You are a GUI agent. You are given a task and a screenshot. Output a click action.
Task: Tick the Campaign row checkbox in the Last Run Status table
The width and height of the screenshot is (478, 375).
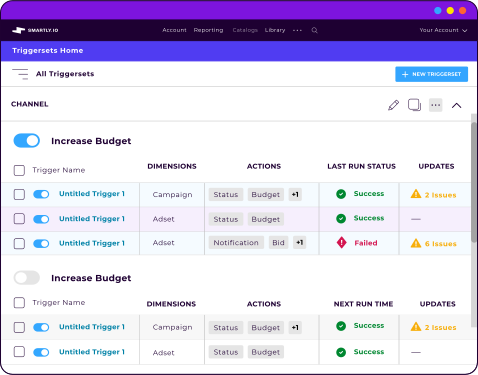point(19,194)
